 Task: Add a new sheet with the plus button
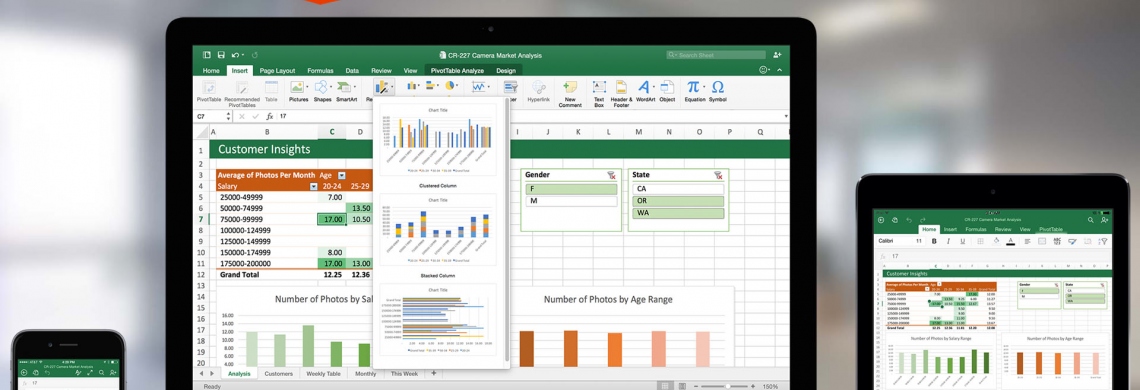(434, 373)
